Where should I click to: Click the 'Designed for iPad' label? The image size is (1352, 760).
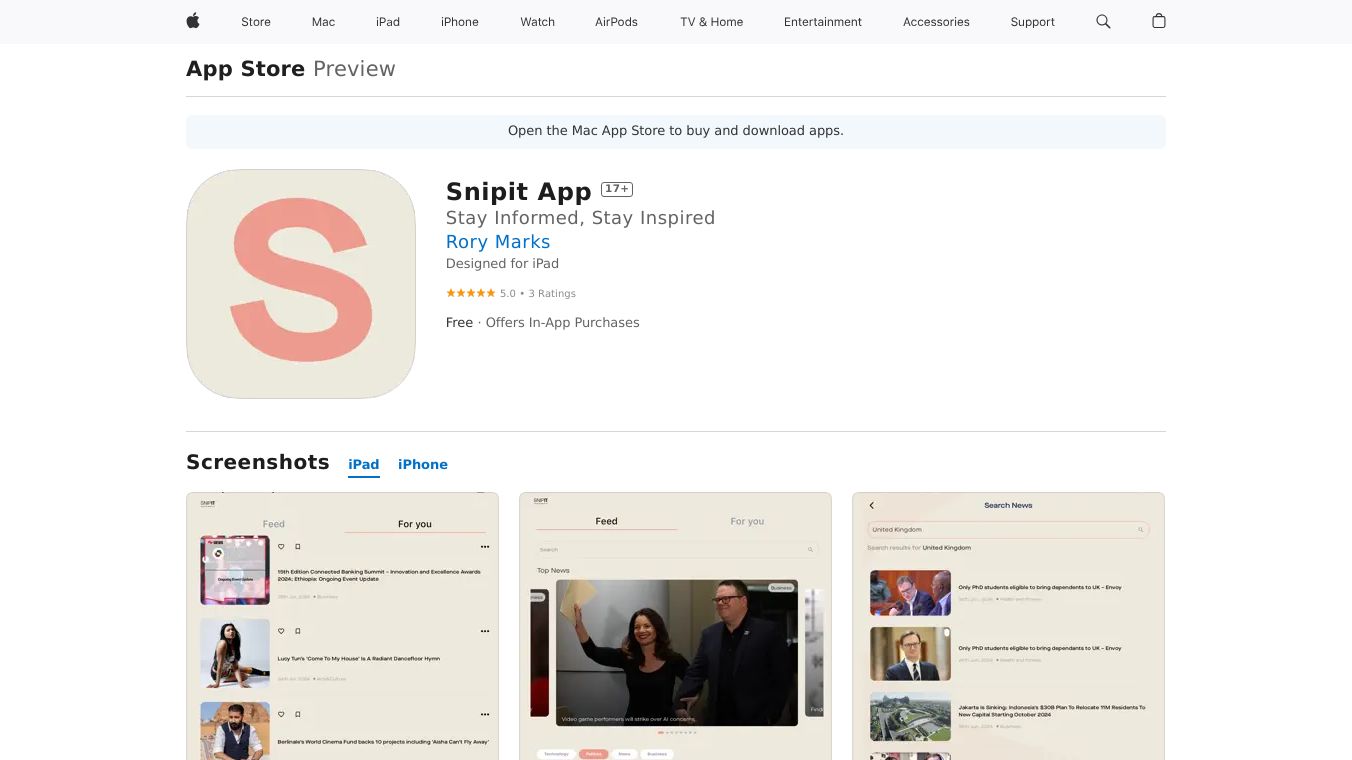click(502, 264)
